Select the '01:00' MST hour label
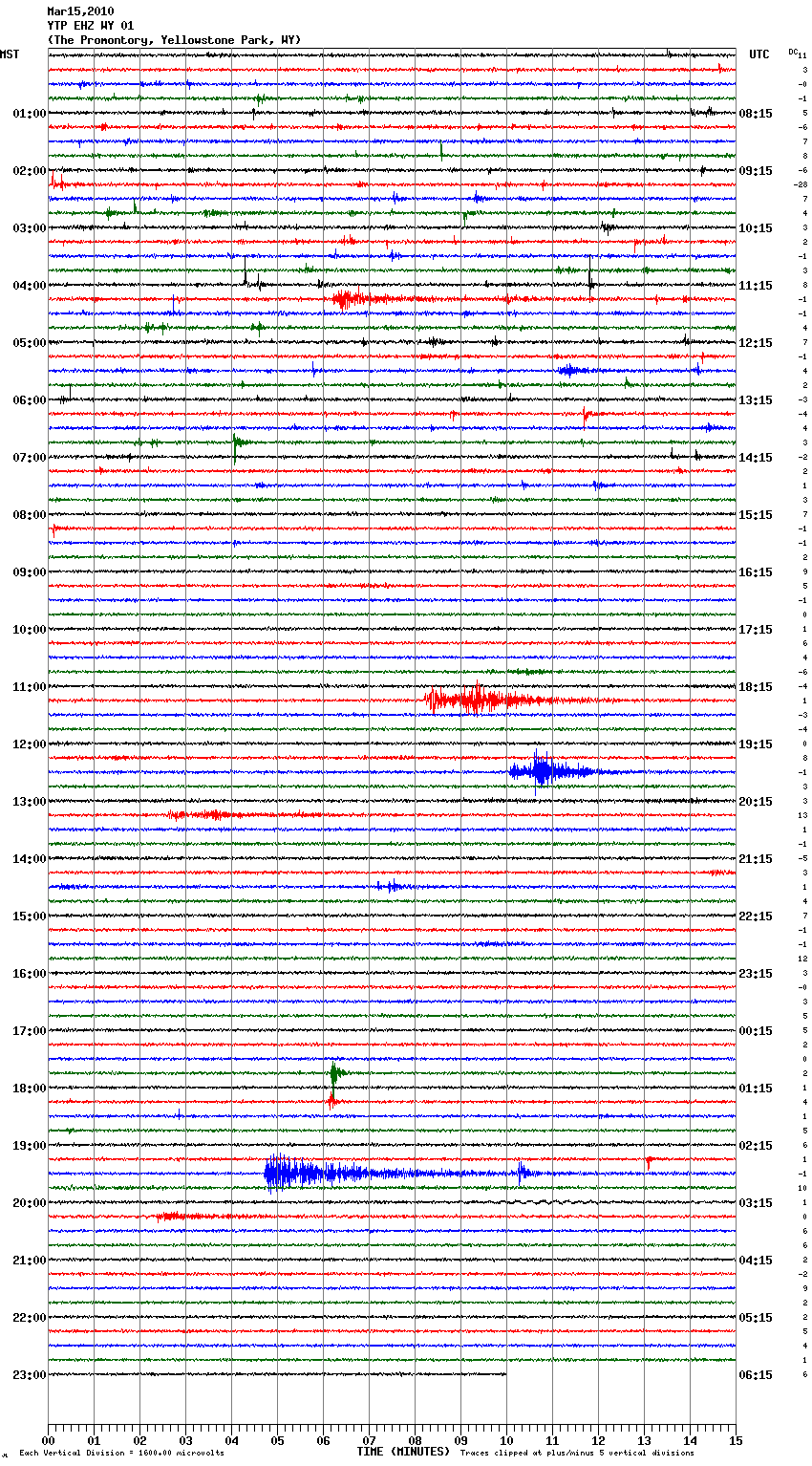The image size is (812, 1466). (x=30, y=113)
